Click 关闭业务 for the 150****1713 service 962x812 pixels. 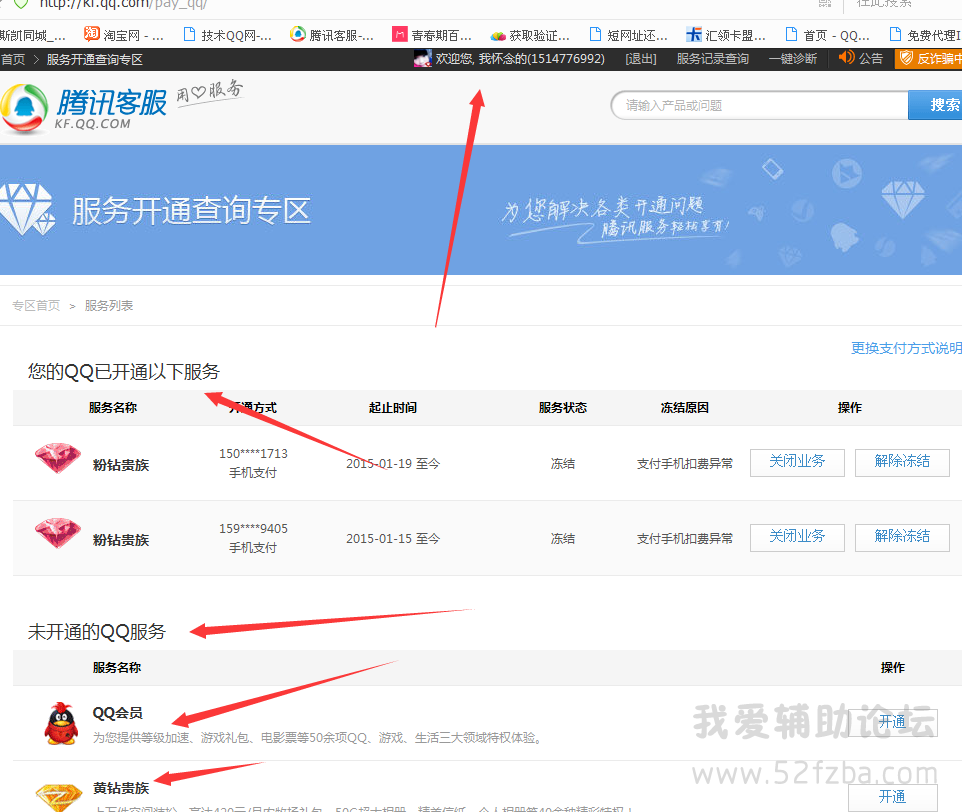(797, 462)
